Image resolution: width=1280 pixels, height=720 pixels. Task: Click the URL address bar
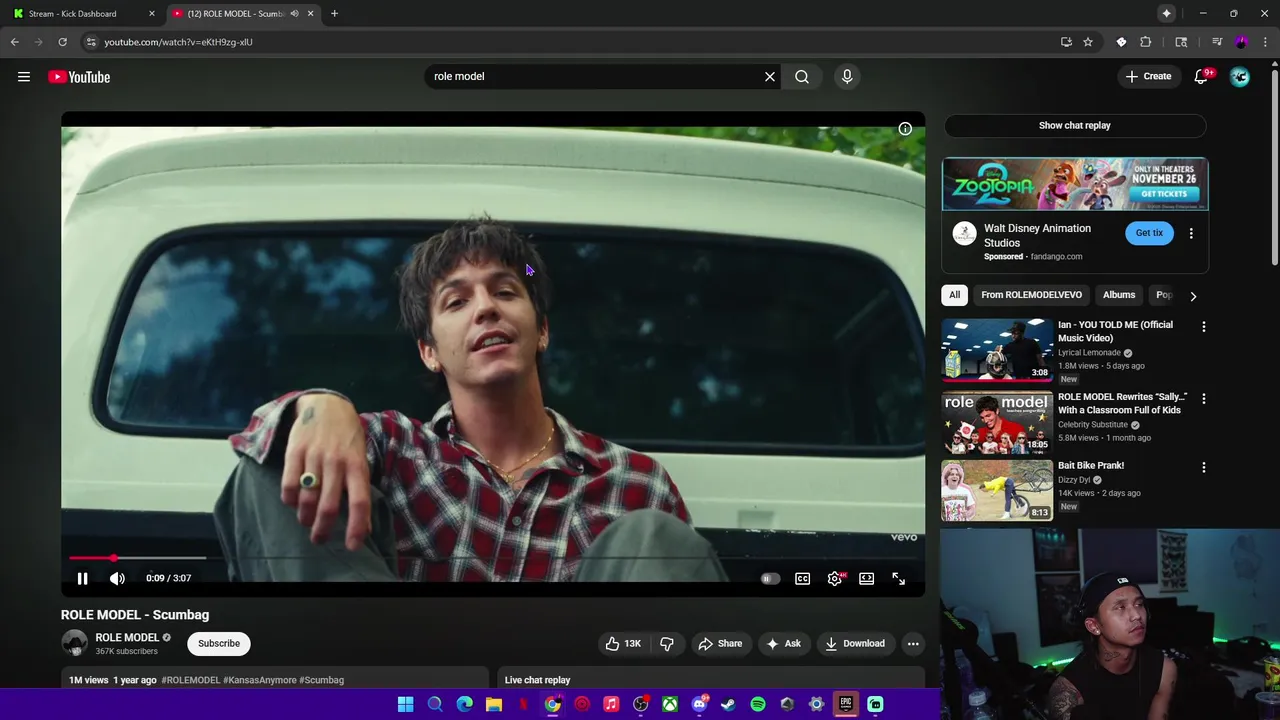click(570, 42)
